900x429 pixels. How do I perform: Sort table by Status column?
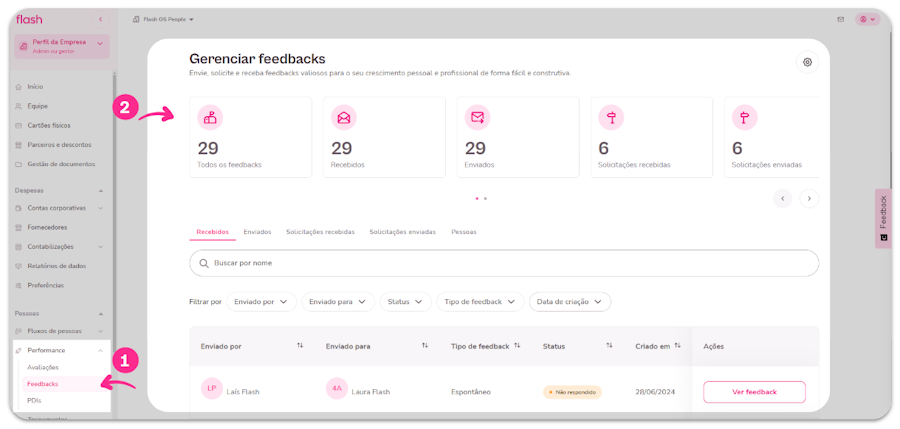pos(609,346)
